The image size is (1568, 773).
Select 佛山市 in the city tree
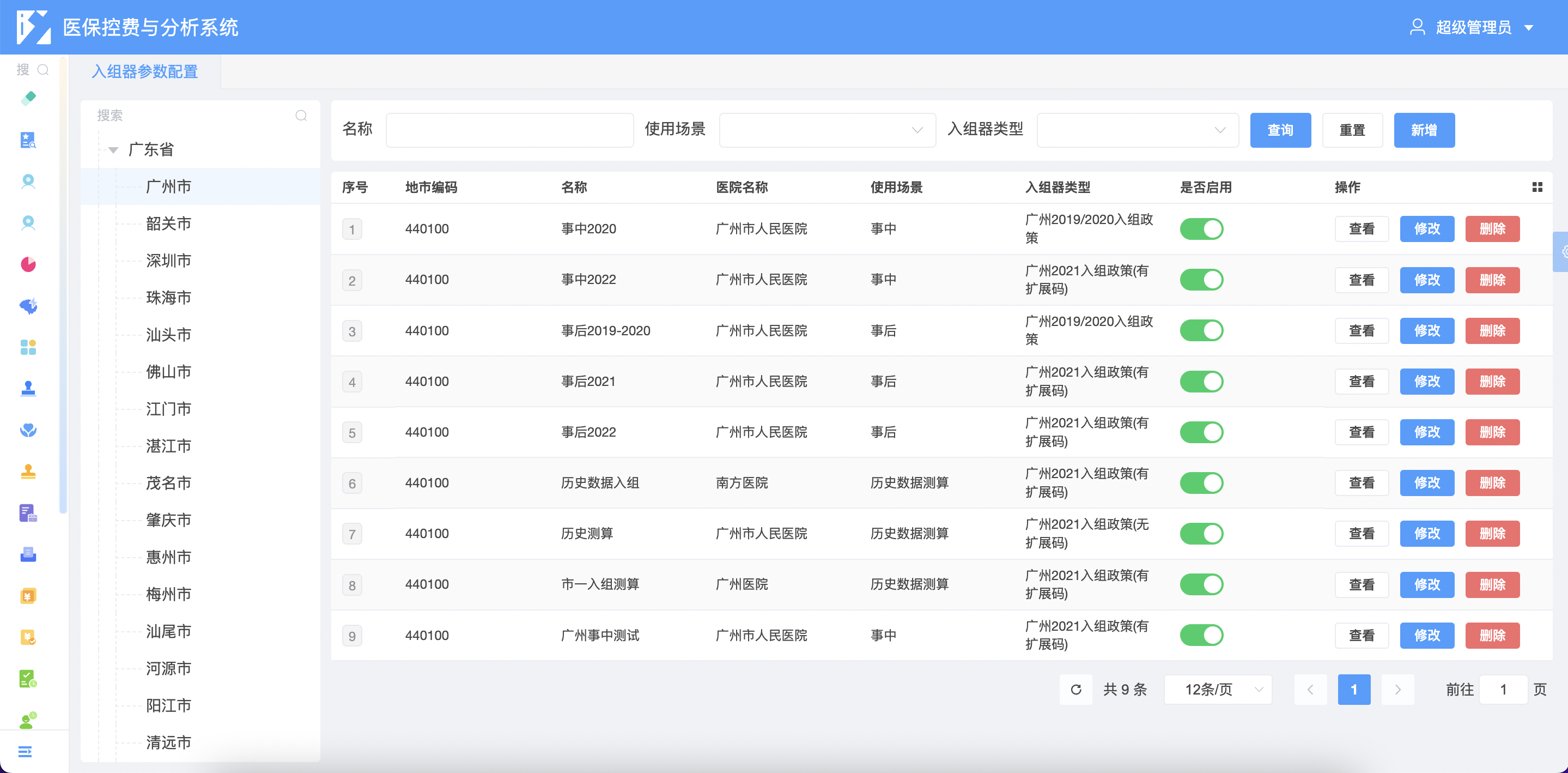click(168, 372)
